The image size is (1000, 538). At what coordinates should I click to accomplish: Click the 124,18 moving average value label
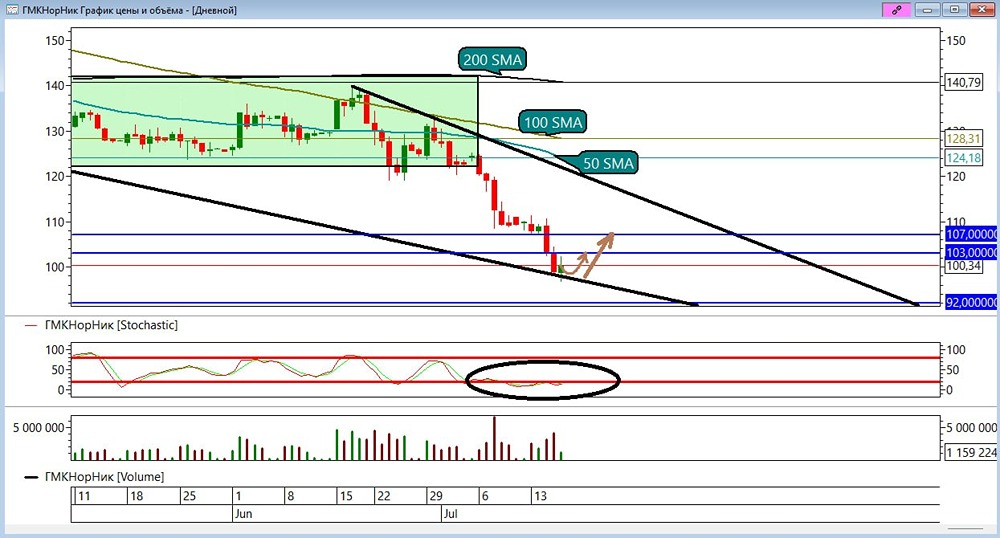(963, 157)
